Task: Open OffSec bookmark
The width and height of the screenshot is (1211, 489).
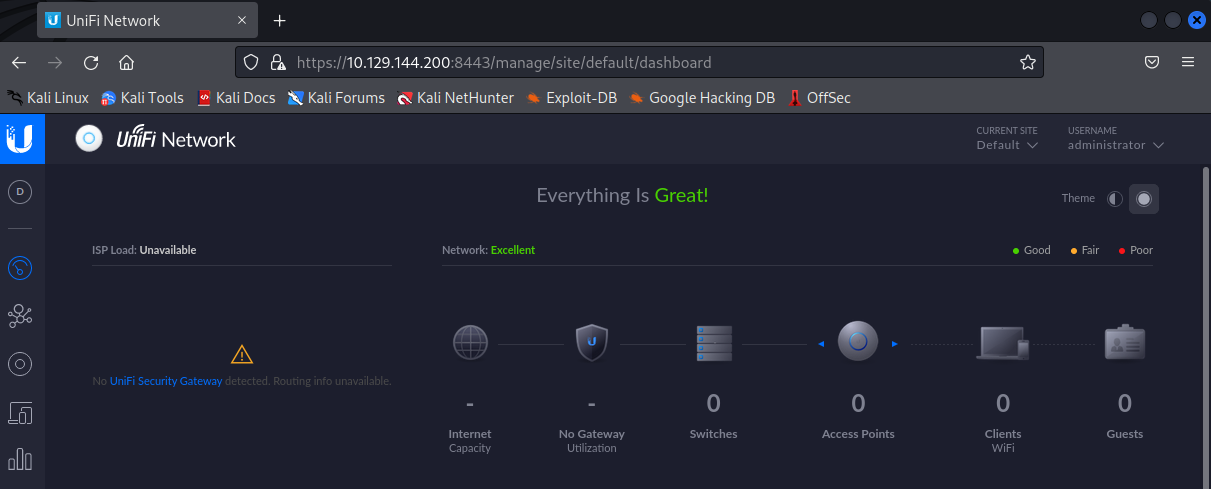Action: [819, 98]
